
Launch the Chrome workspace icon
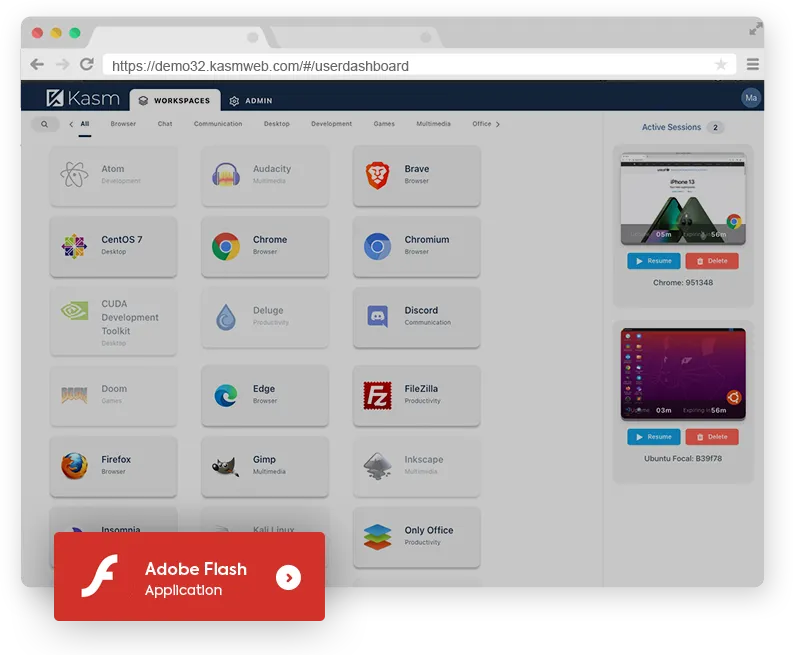(x=225, y=246)
